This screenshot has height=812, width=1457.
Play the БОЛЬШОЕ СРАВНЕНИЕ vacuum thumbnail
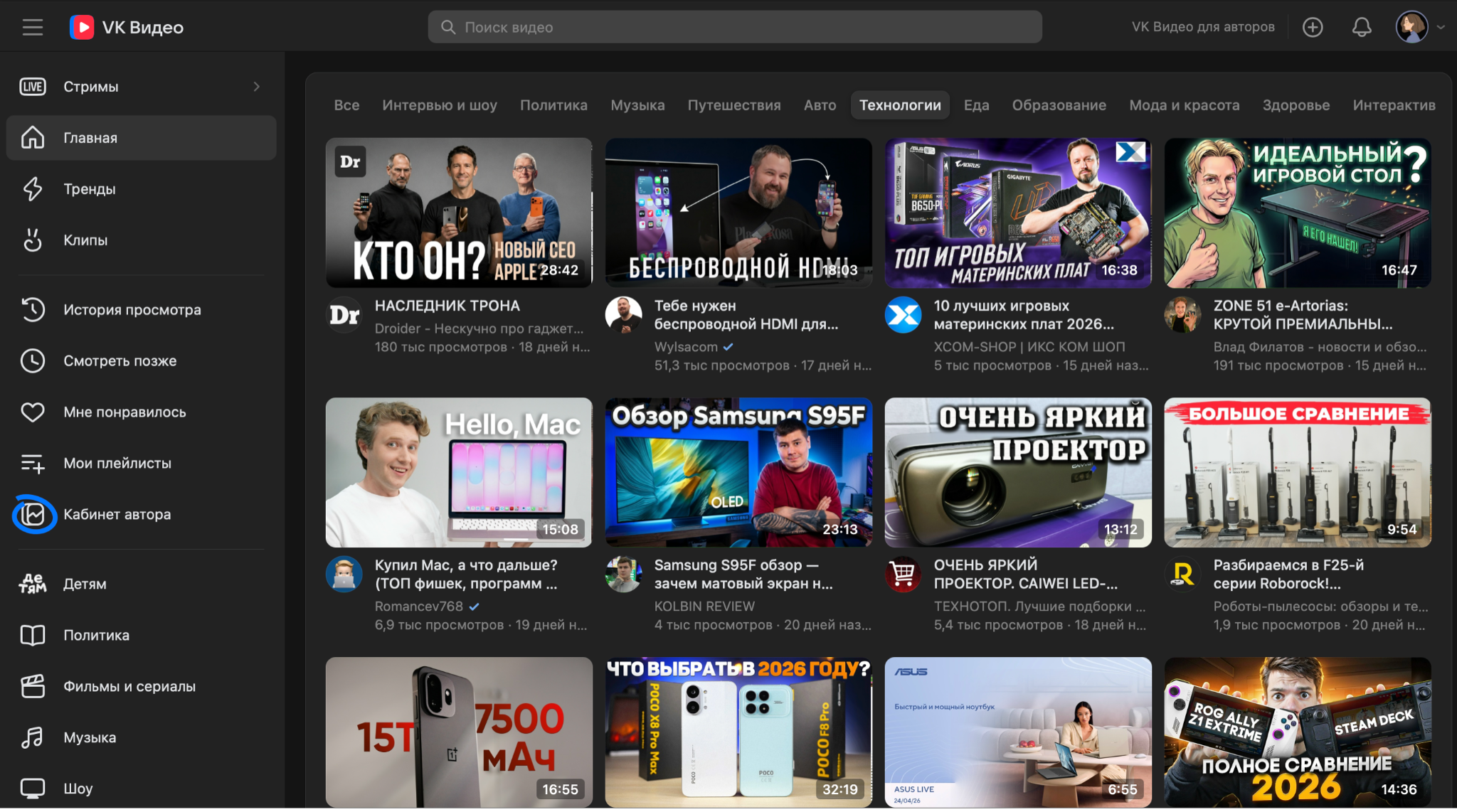click(x=1298, y=472)
